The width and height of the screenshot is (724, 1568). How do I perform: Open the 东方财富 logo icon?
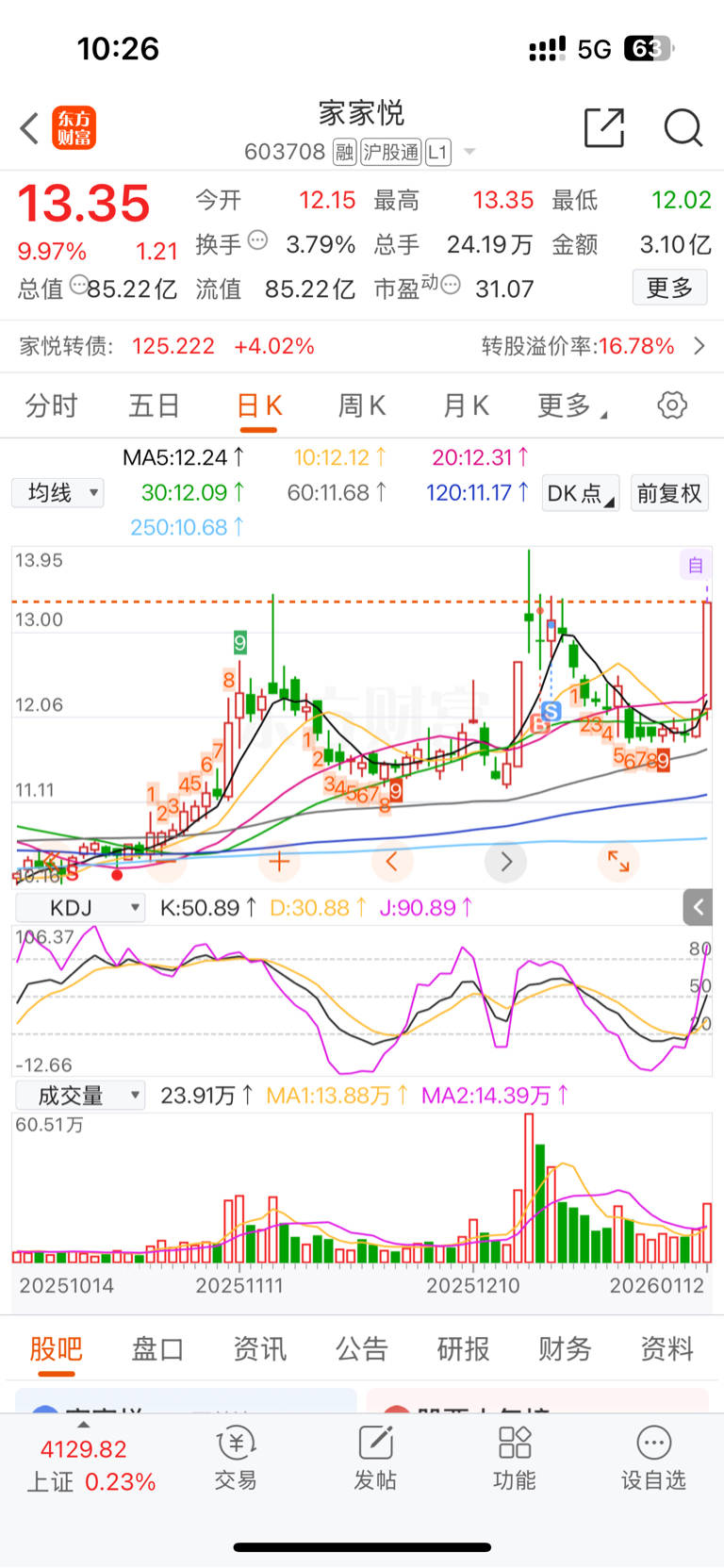[x=74, y=128]
